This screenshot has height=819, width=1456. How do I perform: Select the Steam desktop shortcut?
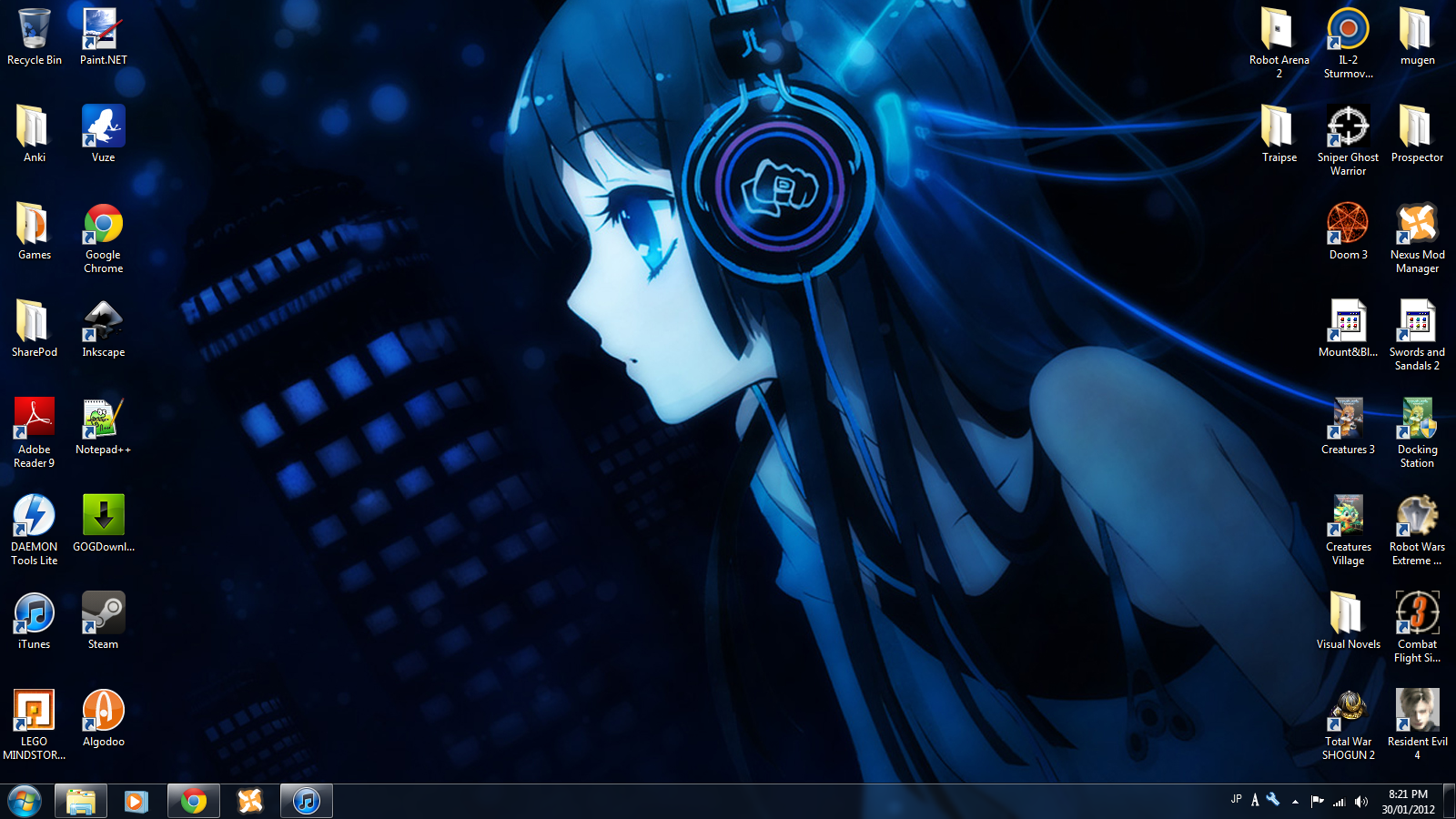[x=103, y=621]
